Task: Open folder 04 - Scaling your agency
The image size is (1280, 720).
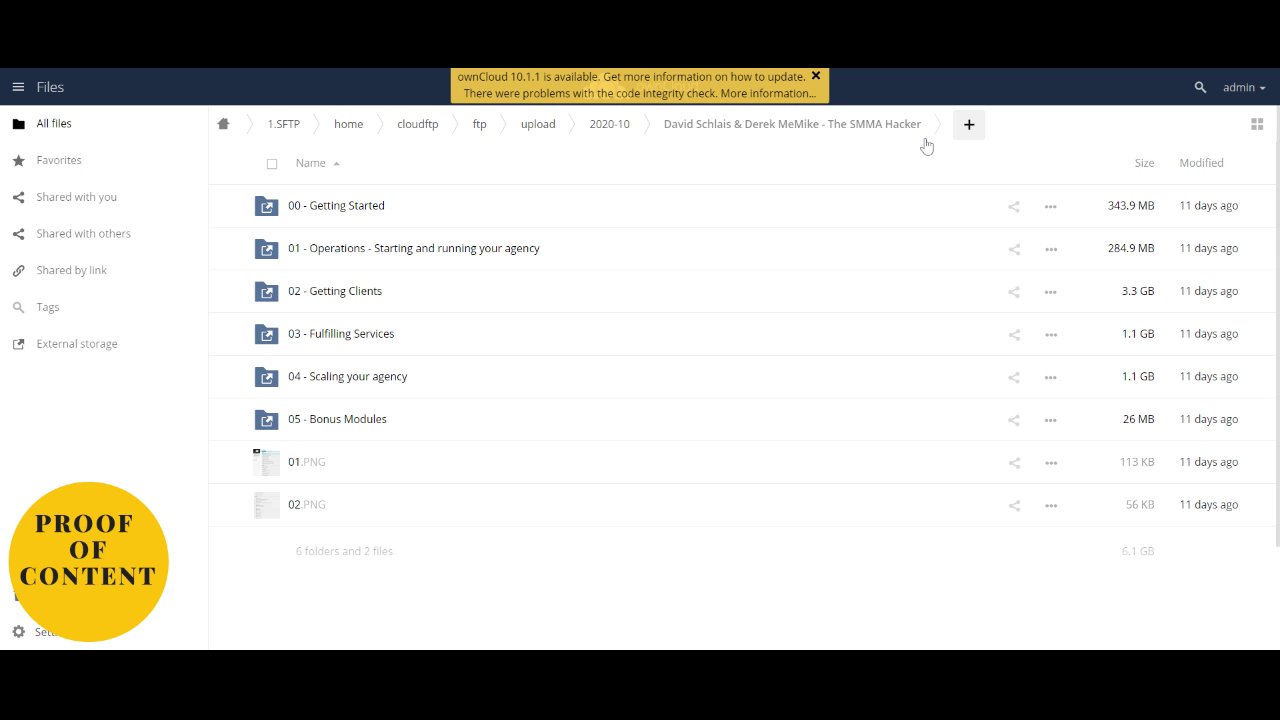Action: click(347, 377)
